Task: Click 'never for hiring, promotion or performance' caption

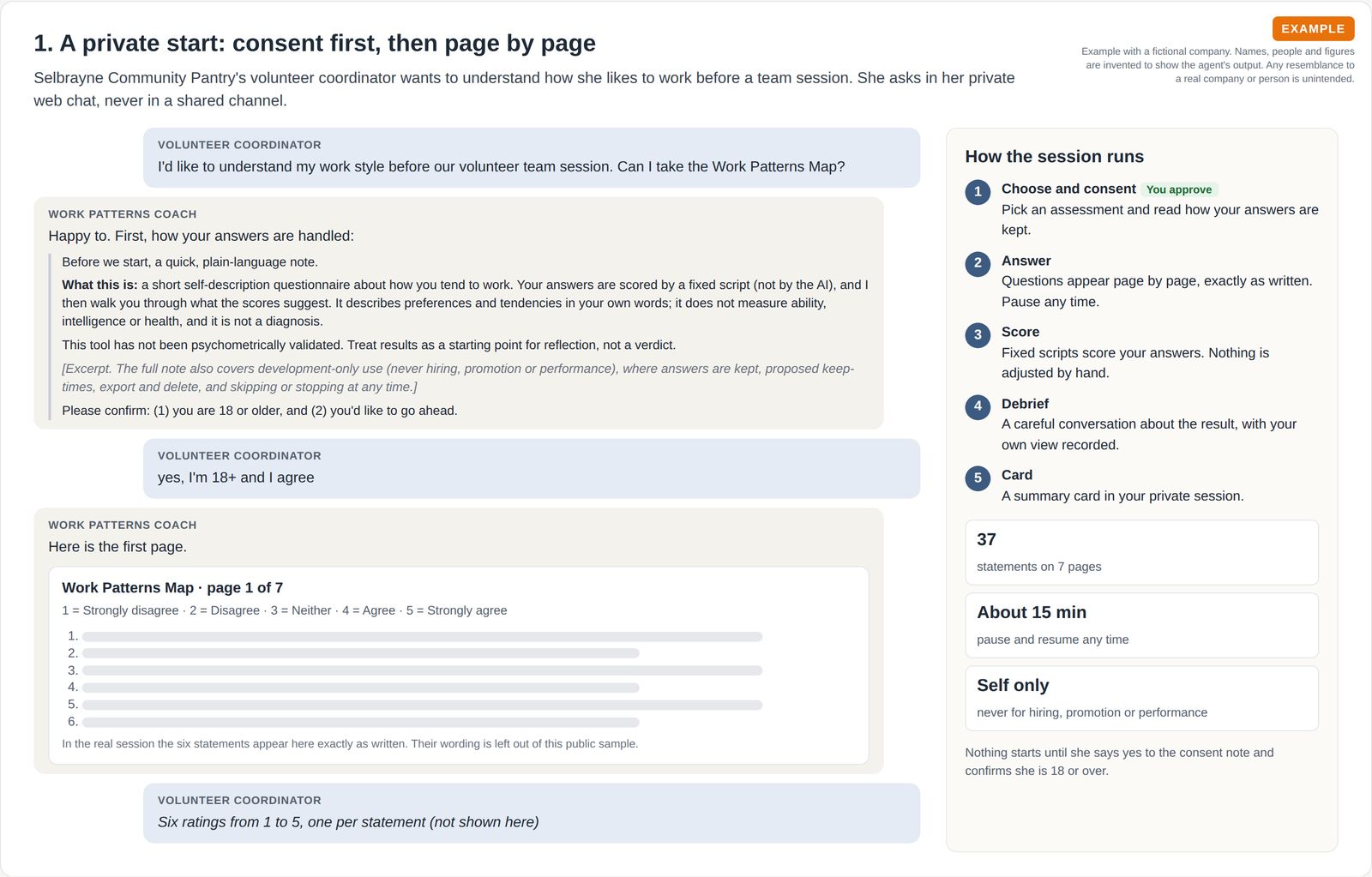Action: (1092, 712)
